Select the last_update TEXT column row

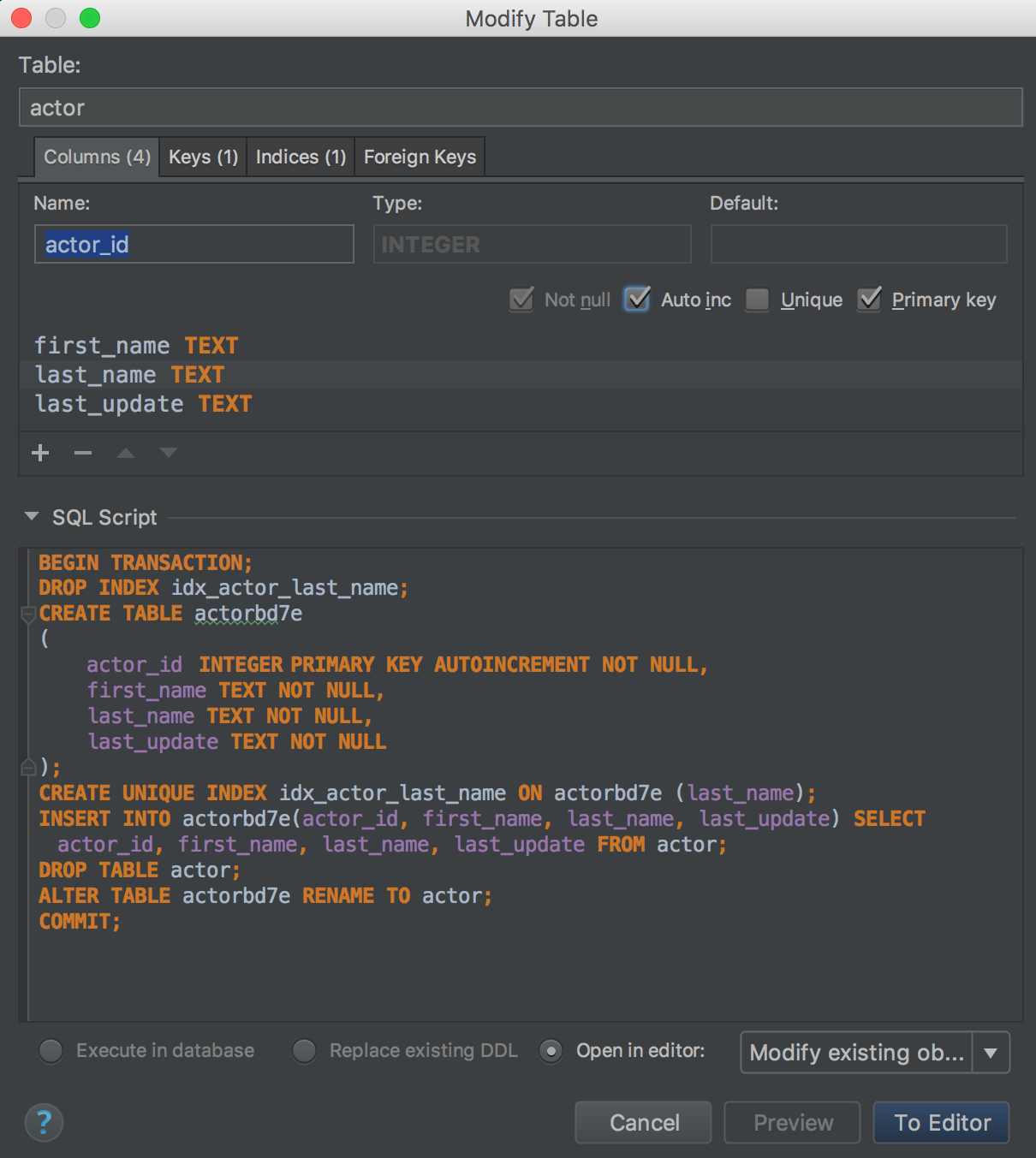pyautogui.click(x=521, y=404)
